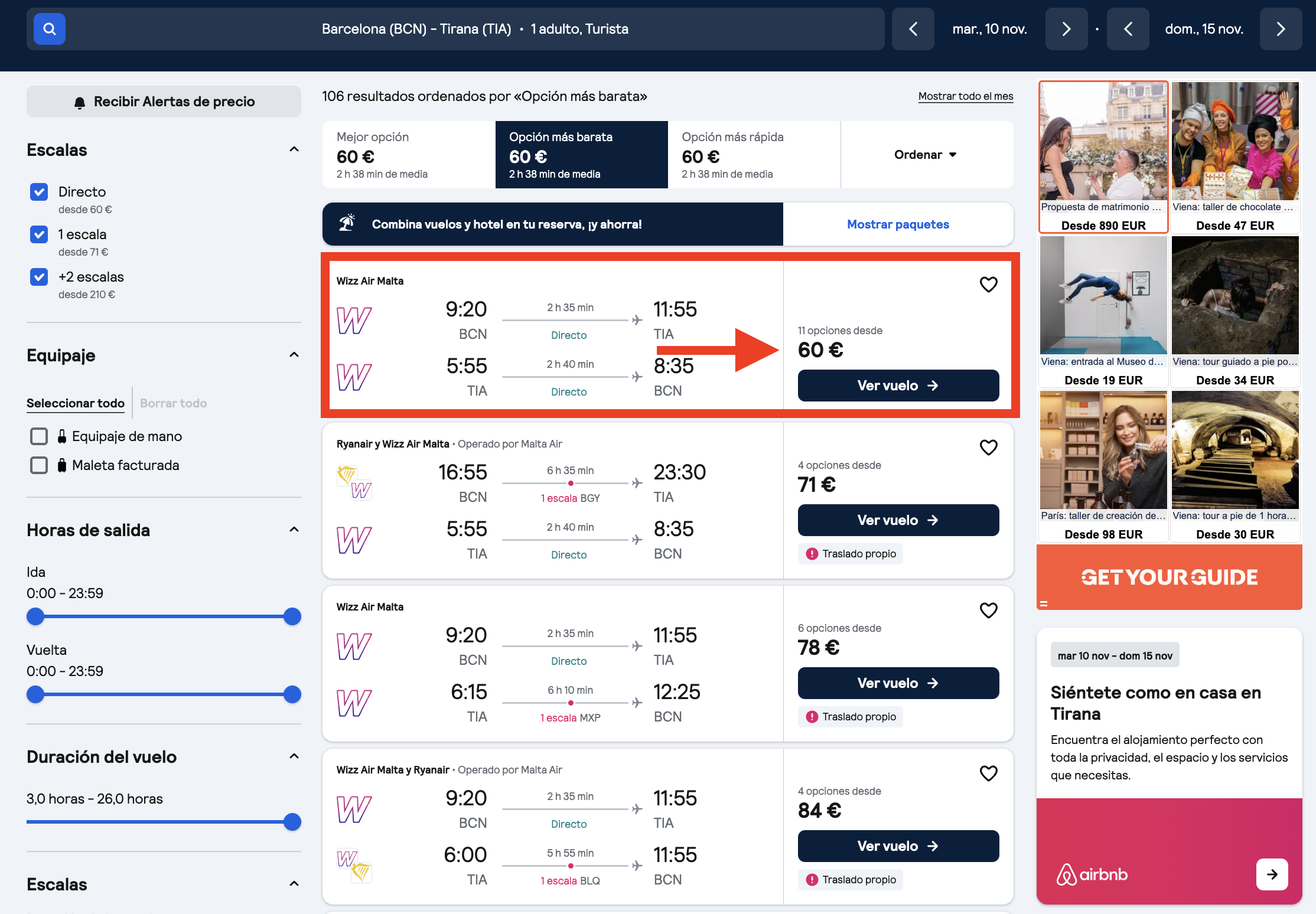The height and width of the screenshot is (914, 1316).
Task: Check Maleta facturada option
Action: point(39,465)
